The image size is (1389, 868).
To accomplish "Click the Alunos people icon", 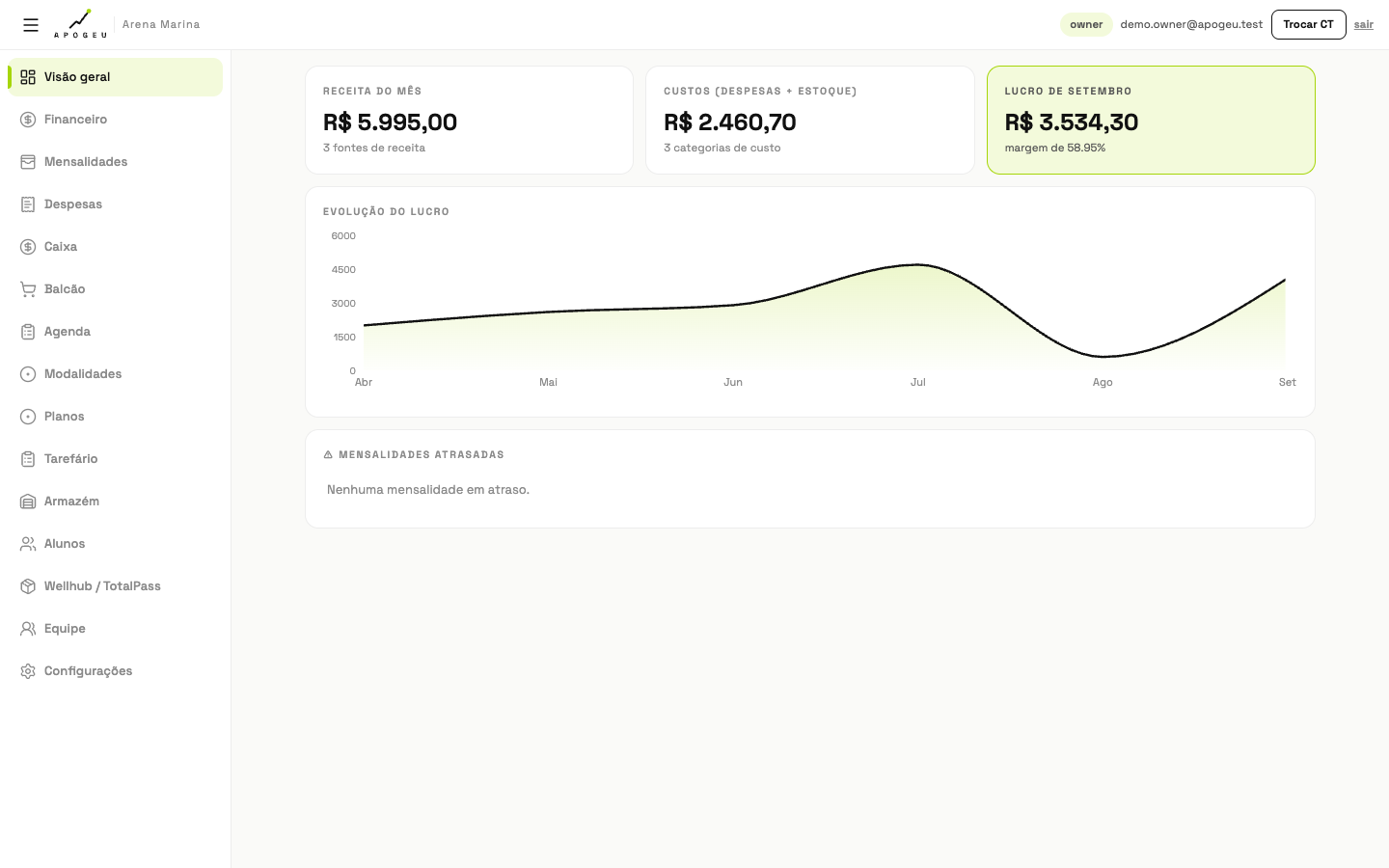I will [28, 544].
